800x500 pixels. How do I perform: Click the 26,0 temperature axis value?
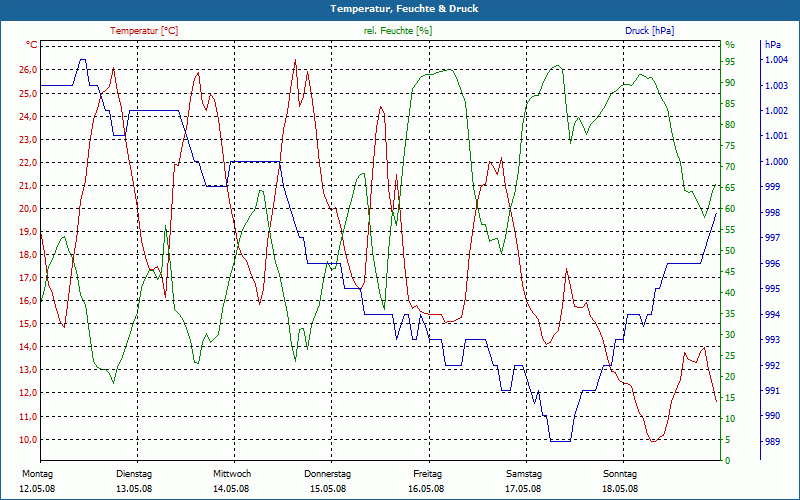pos(28,70)
